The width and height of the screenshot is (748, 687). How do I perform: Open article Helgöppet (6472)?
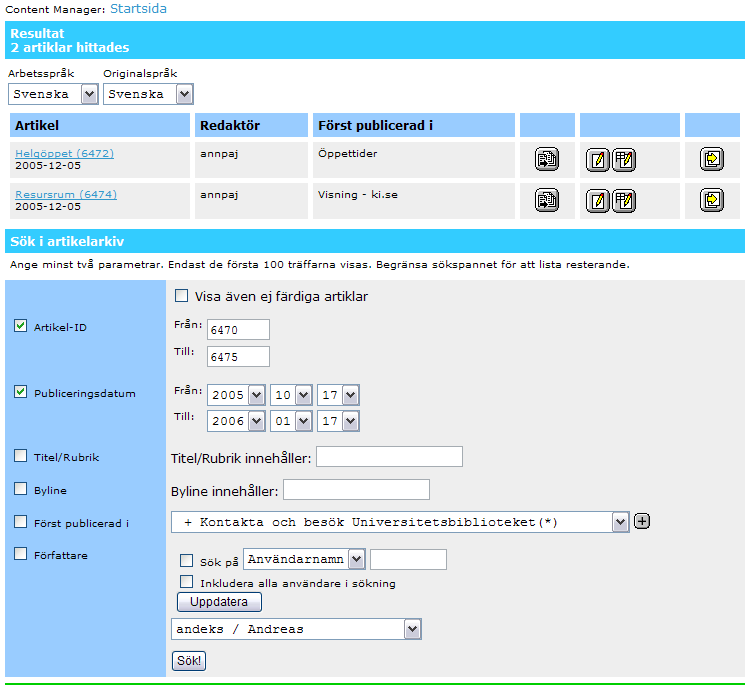pyautogui.click(x=64, y=153)
